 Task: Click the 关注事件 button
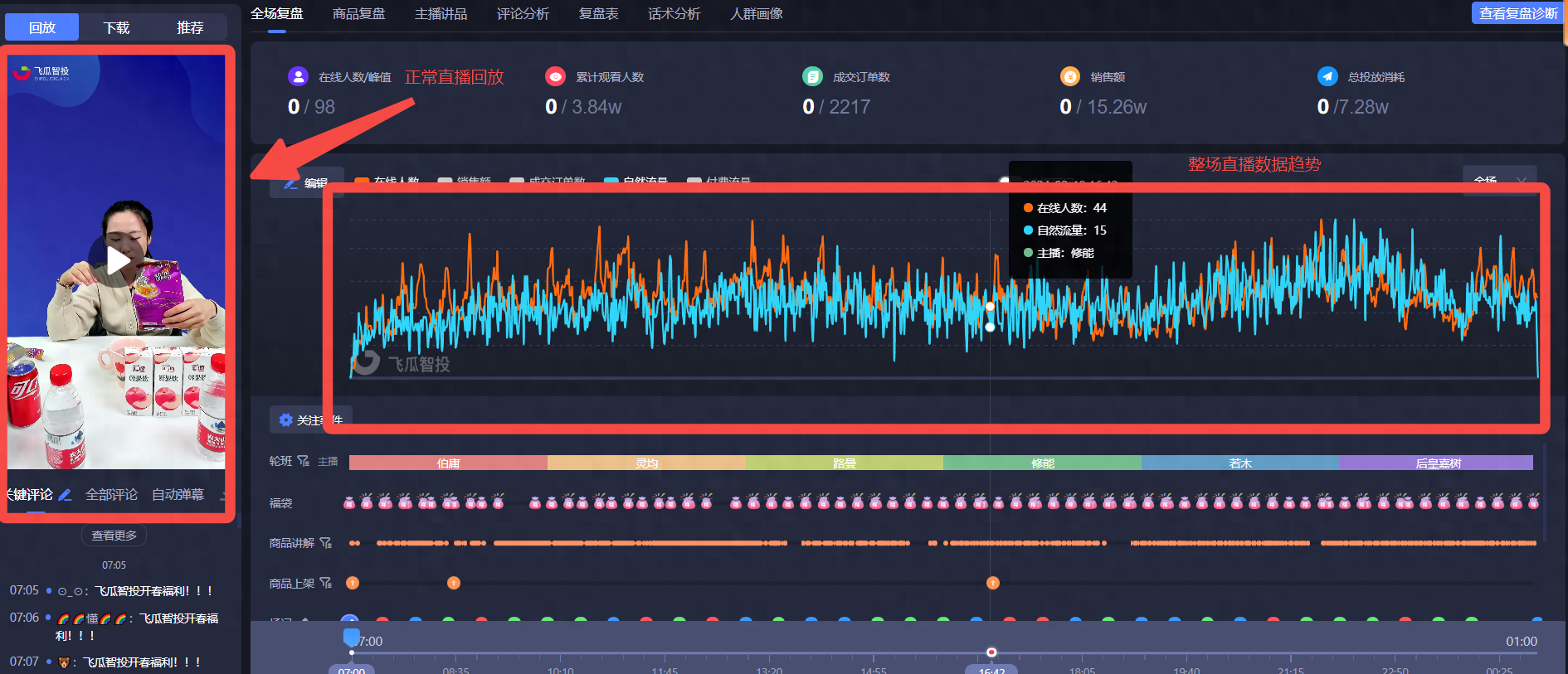(311, 420)
